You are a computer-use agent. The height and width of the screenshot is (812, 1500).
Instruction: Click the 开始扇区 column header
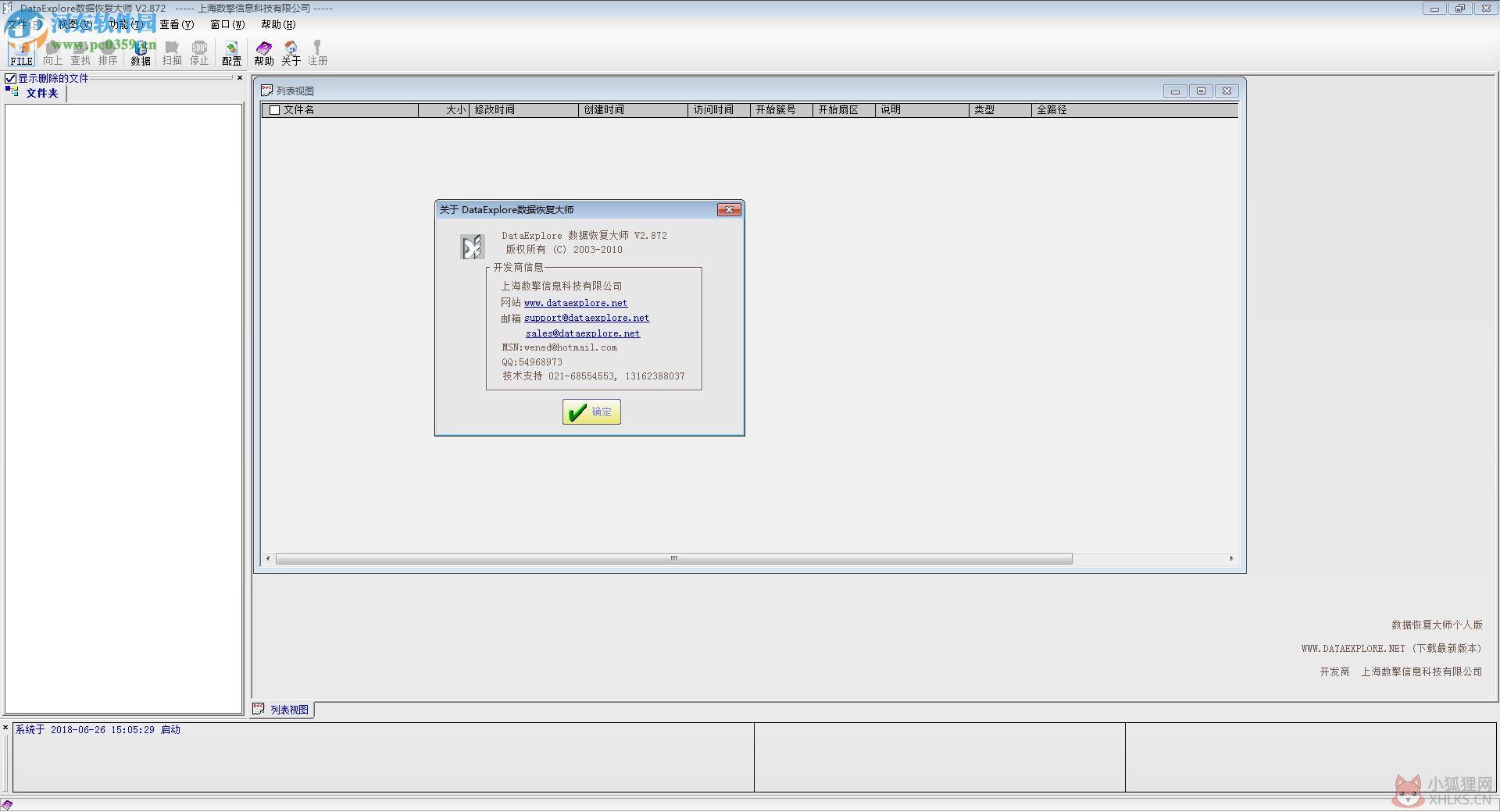(844, 110)
